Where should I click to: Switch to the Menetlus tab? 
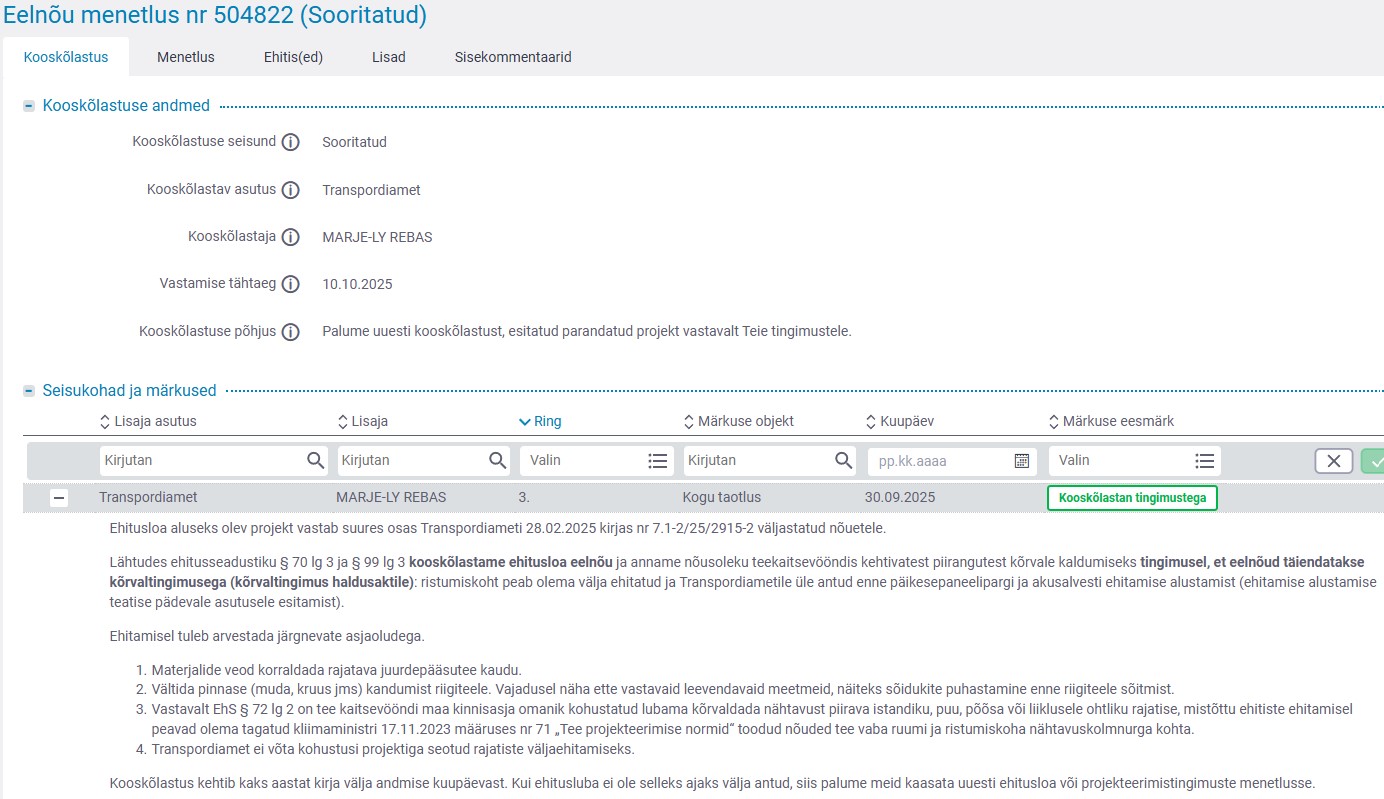(x=185, y=57)
